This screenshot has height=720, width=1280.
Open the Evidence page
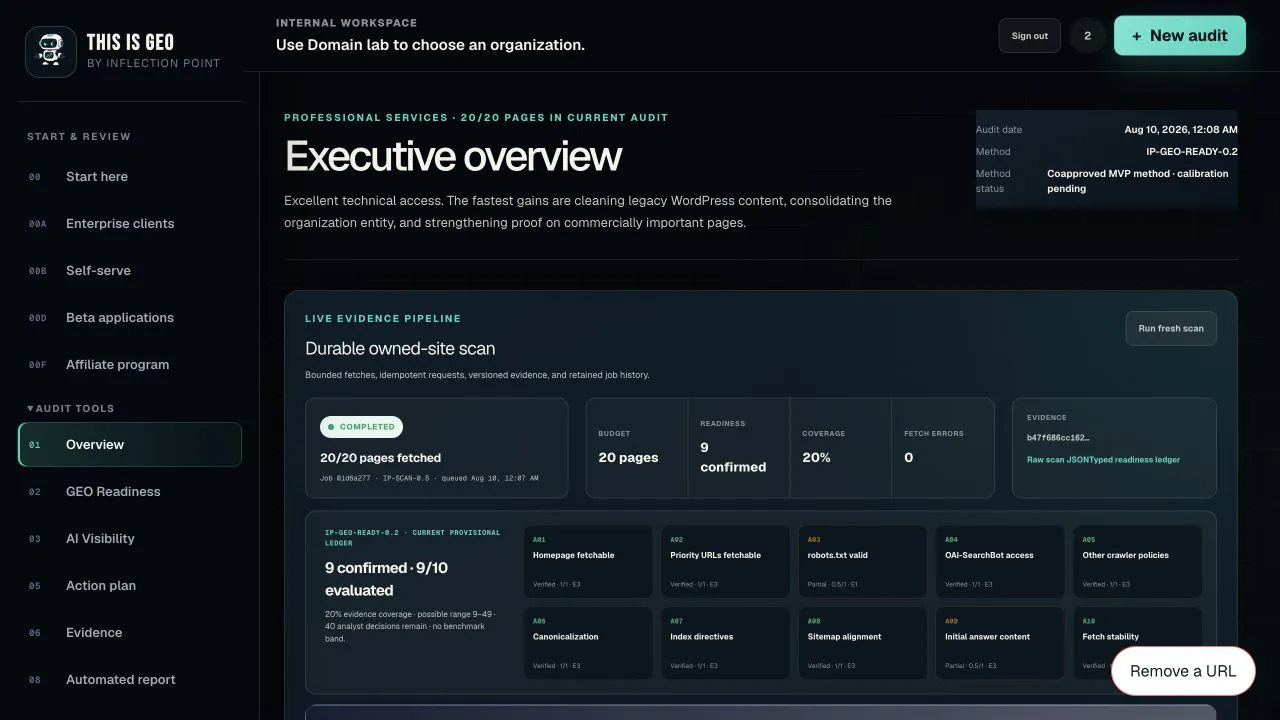point(130,633)
